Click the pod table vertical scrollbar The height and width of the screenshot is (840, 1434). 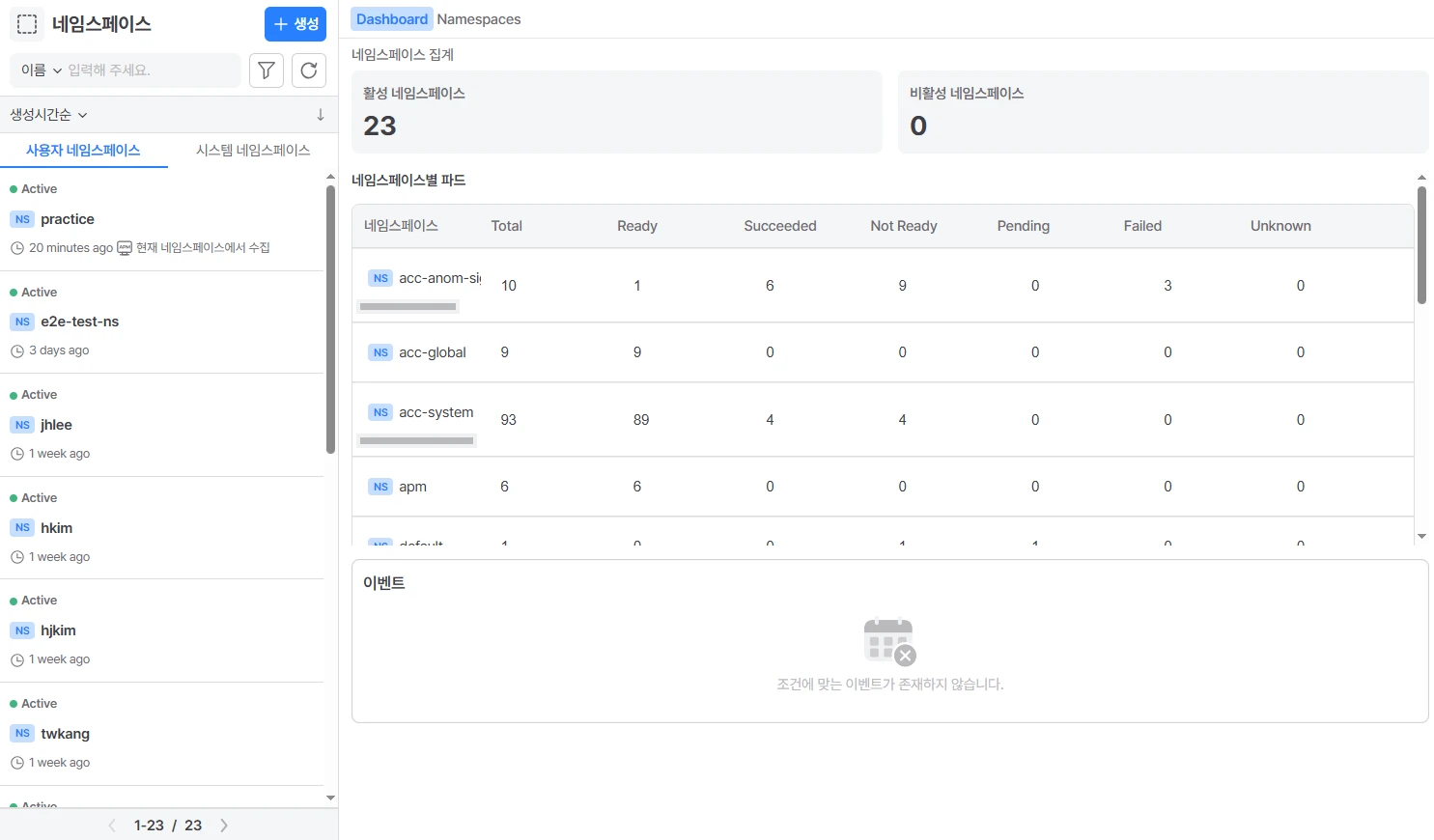pyautogui.click(x=1421, y=244)
